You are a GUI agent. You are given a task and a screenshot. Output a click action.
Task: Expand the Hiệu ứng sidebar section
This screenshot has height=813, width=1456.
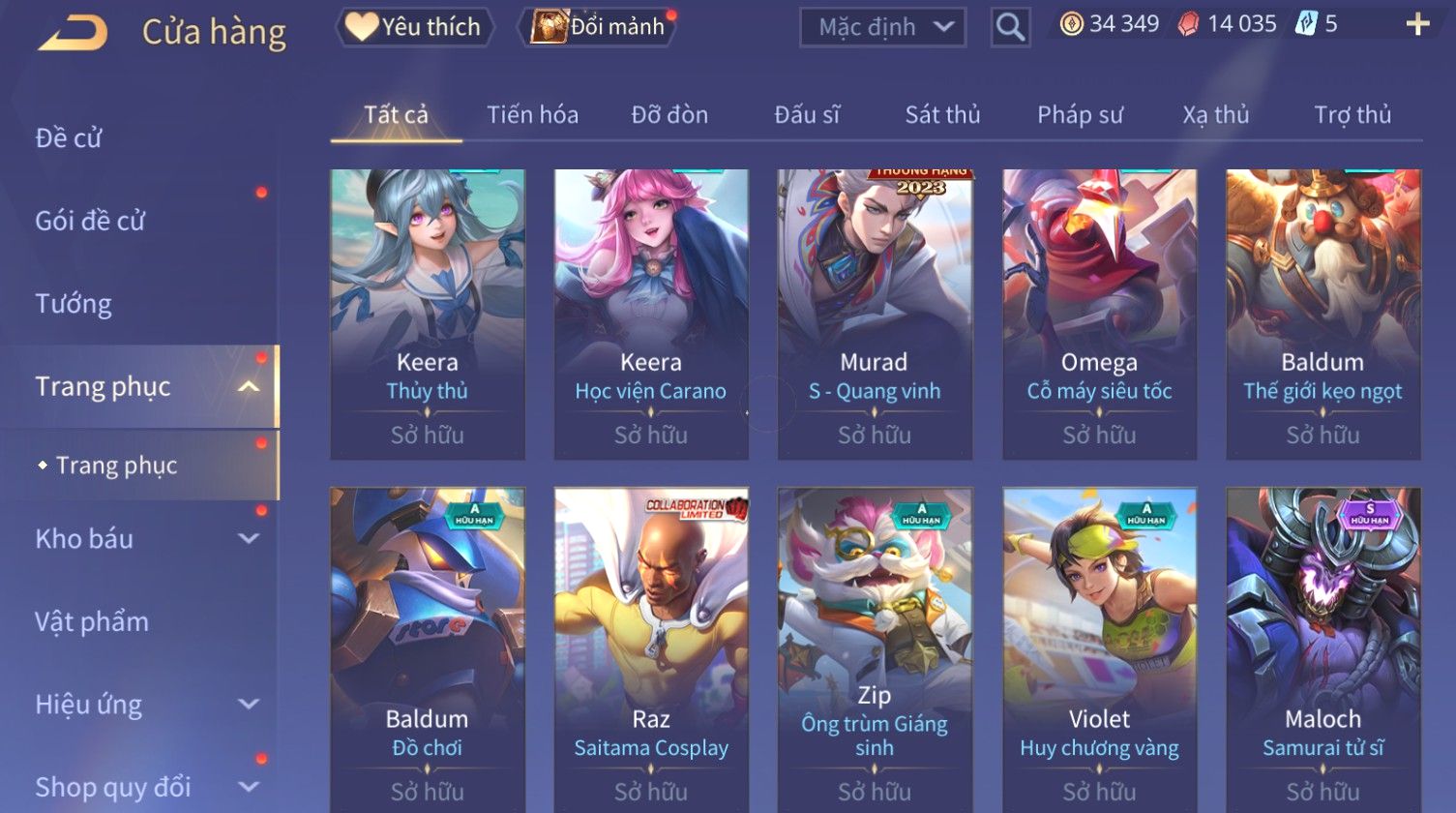pyautogui.click(x=250, y=705)
